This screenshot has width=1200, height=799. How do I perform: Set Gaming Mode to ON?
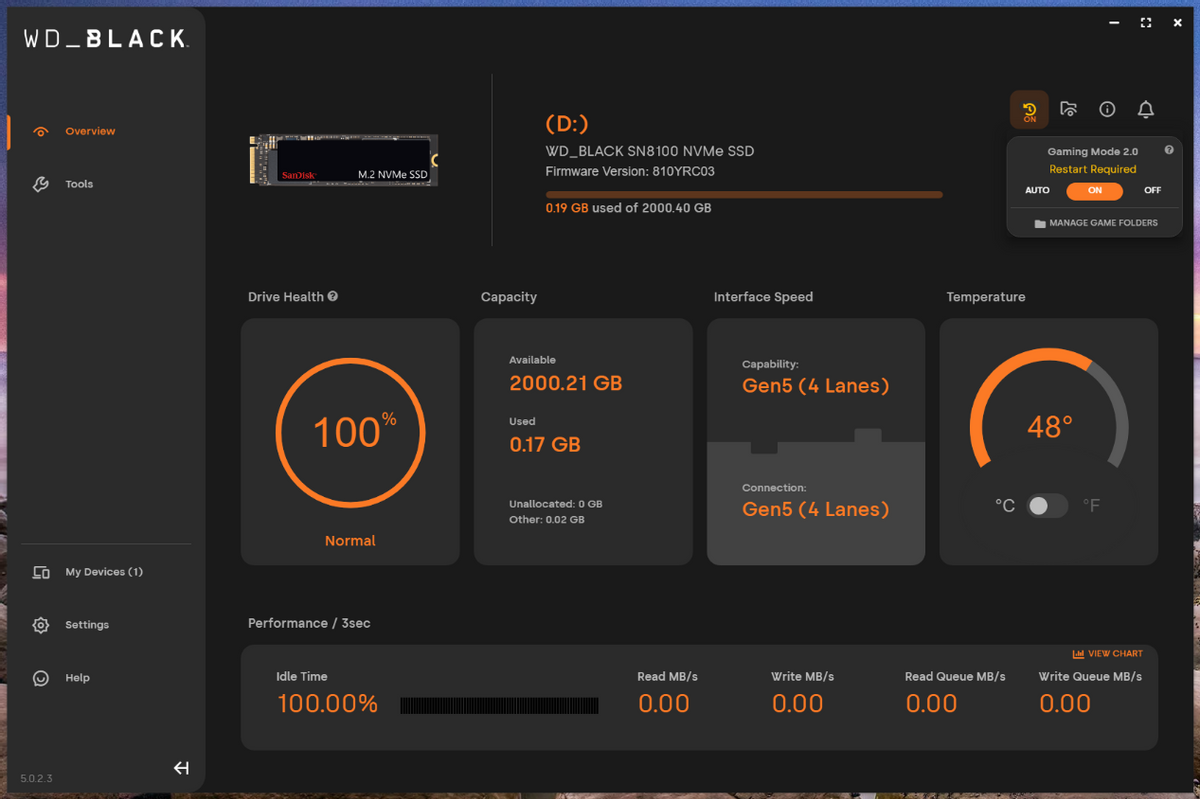1094,190
